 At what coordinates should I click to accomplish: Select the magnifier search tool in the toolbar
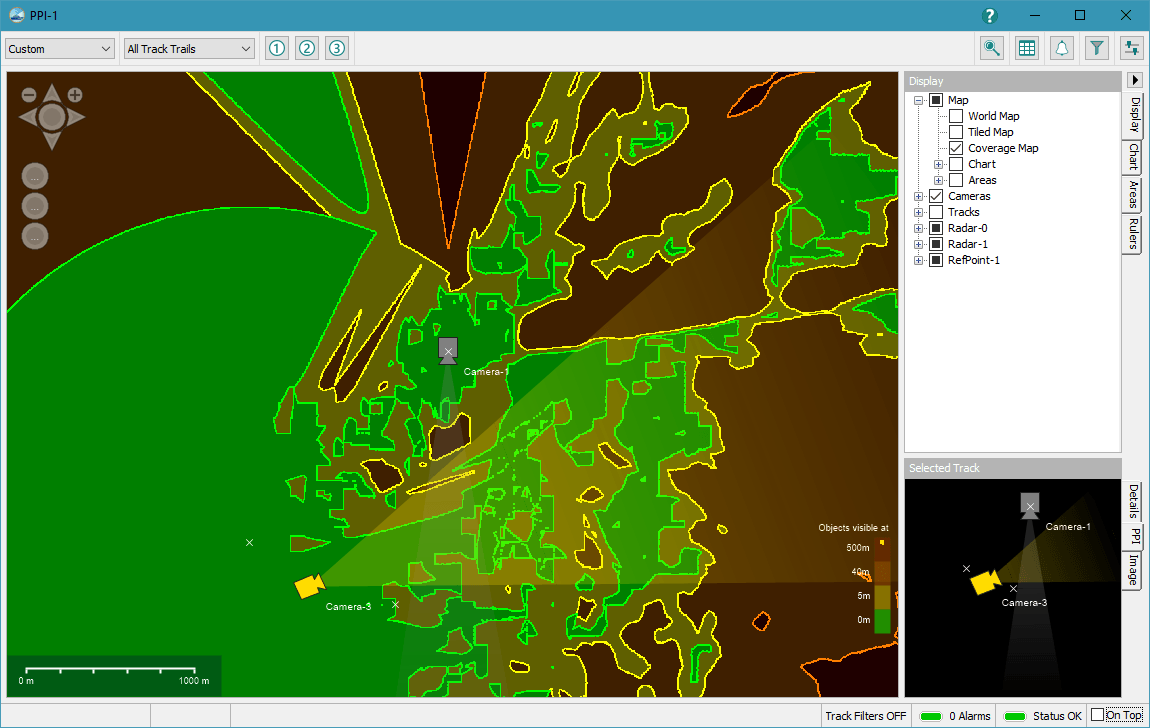point(991,47)
